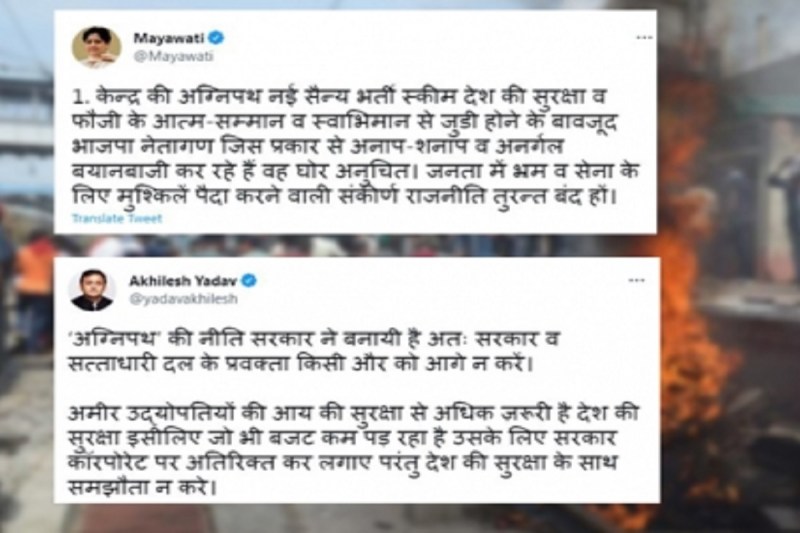Image resolution: width=800 pixels, height=533 pixels.
Task: Open the @yadavakhilesh handle
Action: (183, 299)
